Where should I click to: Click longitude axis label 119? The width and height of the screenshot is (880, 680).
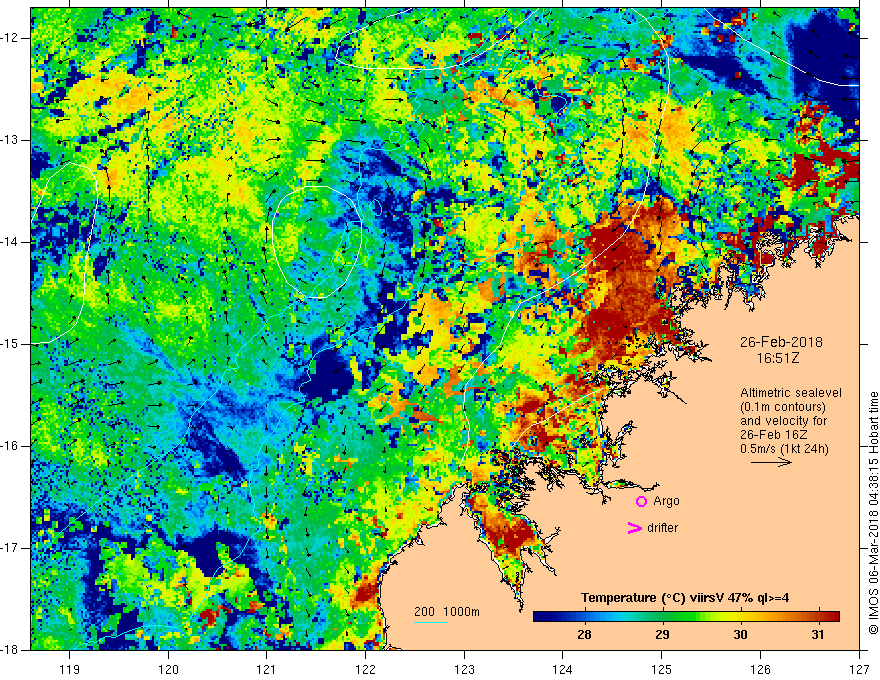point(70,669)
